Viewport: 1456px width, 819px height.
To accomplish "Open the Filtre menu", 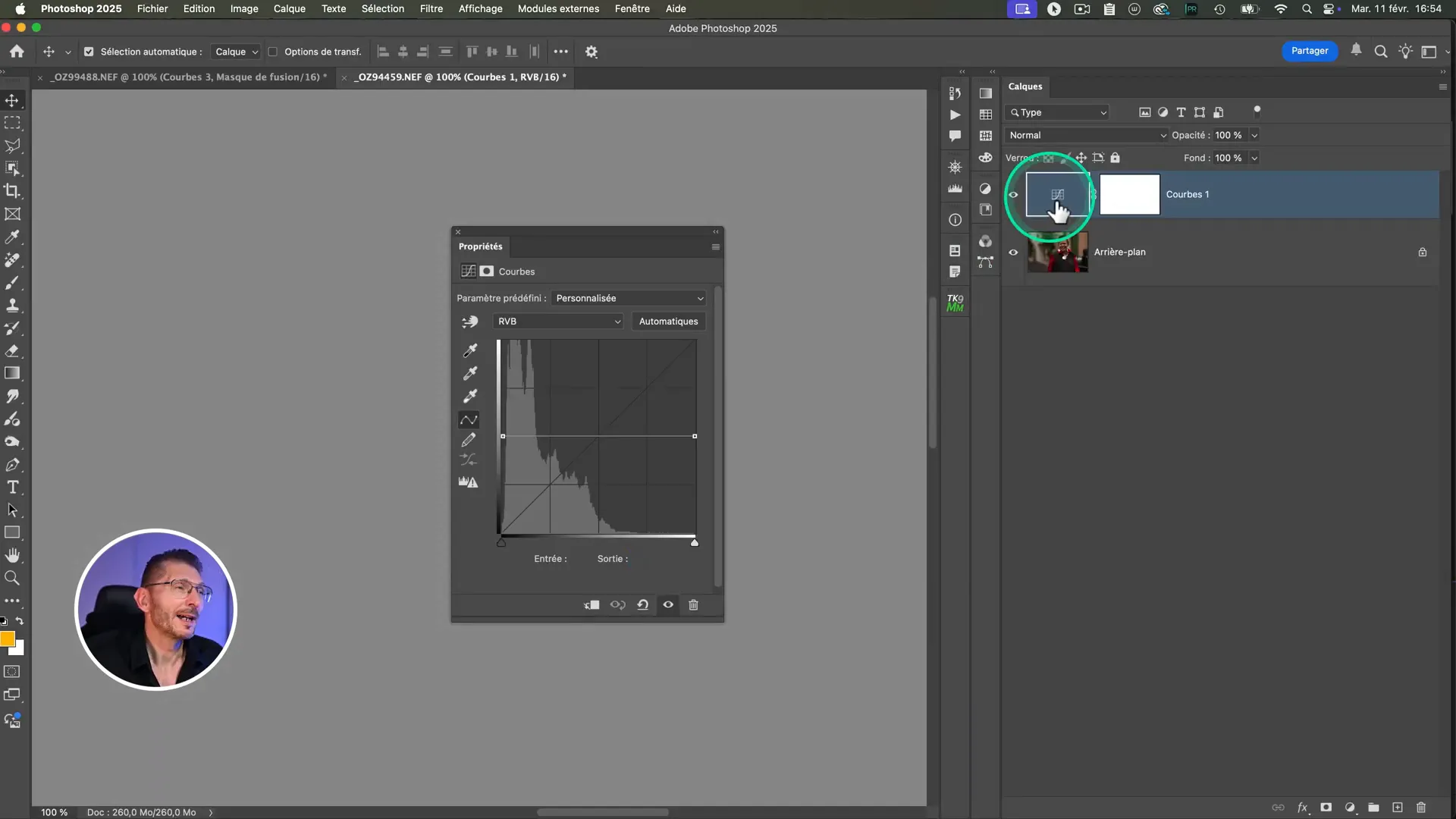I will coord(431,8).
